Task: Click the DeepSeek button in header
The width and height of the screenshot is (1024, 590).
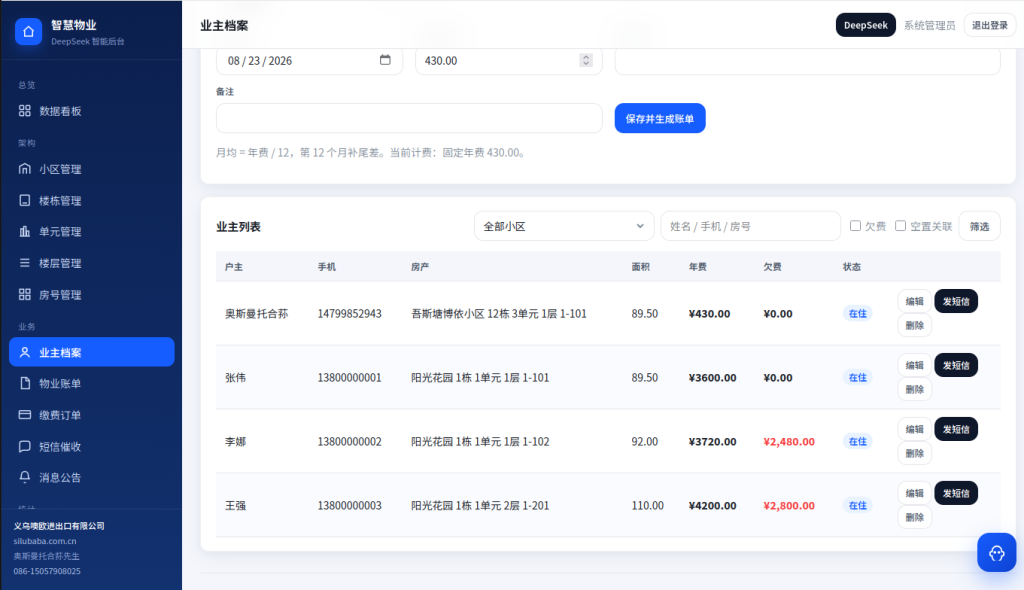Action: pos(865,25)
